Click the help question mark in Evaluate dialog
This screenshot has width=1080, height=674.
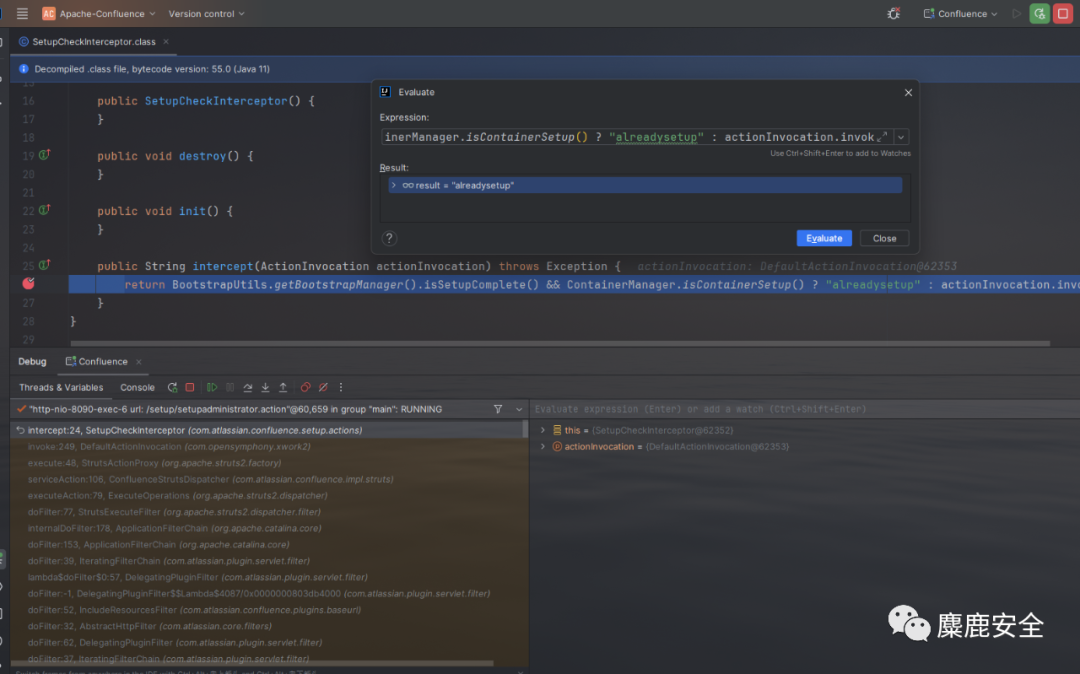coord(389,238)
